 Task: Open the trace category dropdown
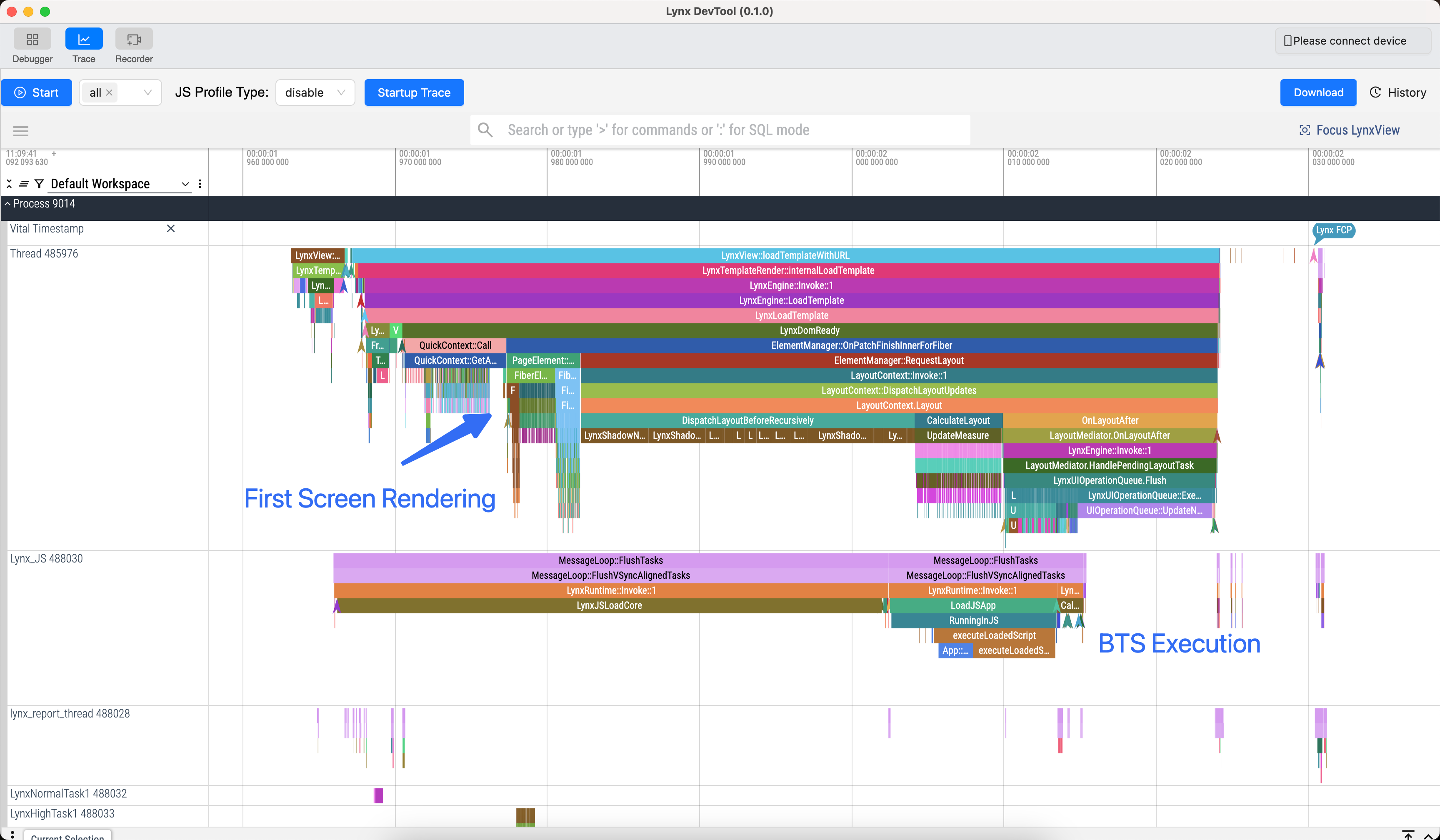click(x=147, y=92)
